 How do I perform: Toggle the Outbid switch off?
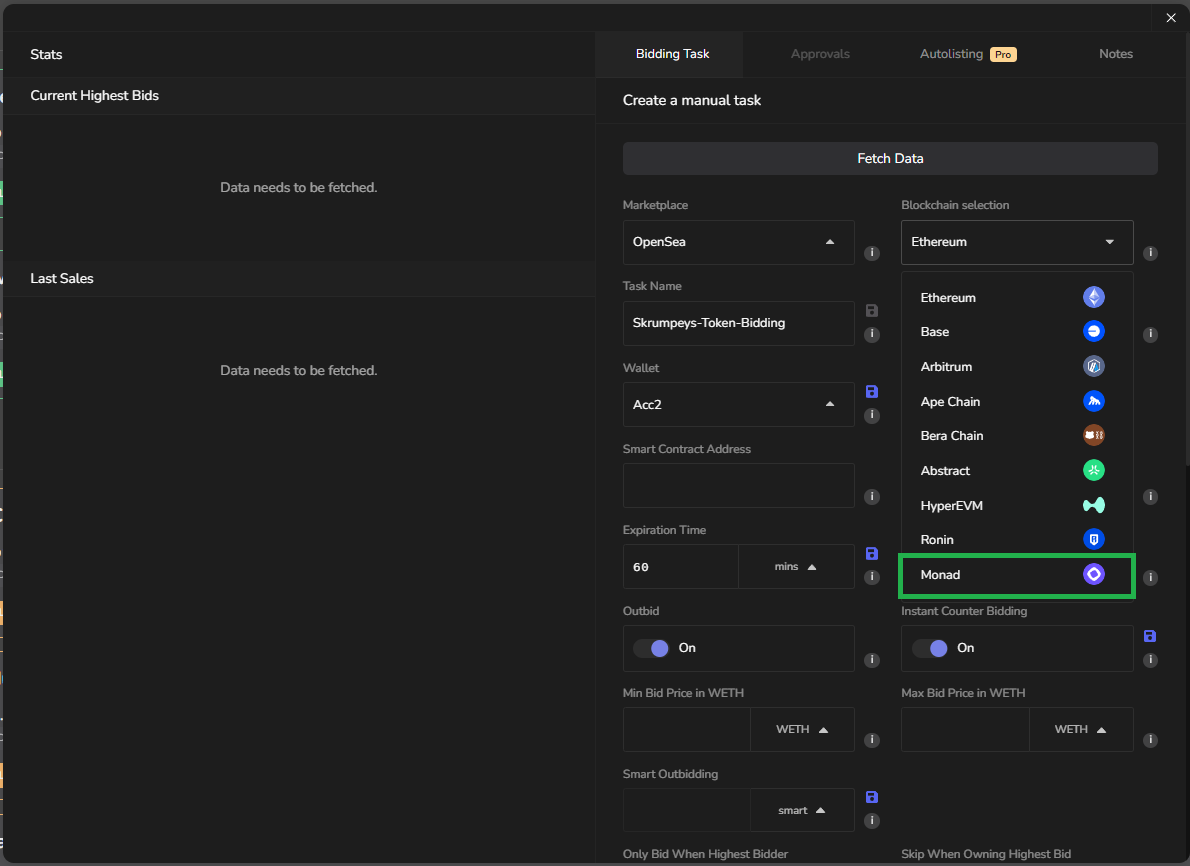pos(651,648)
